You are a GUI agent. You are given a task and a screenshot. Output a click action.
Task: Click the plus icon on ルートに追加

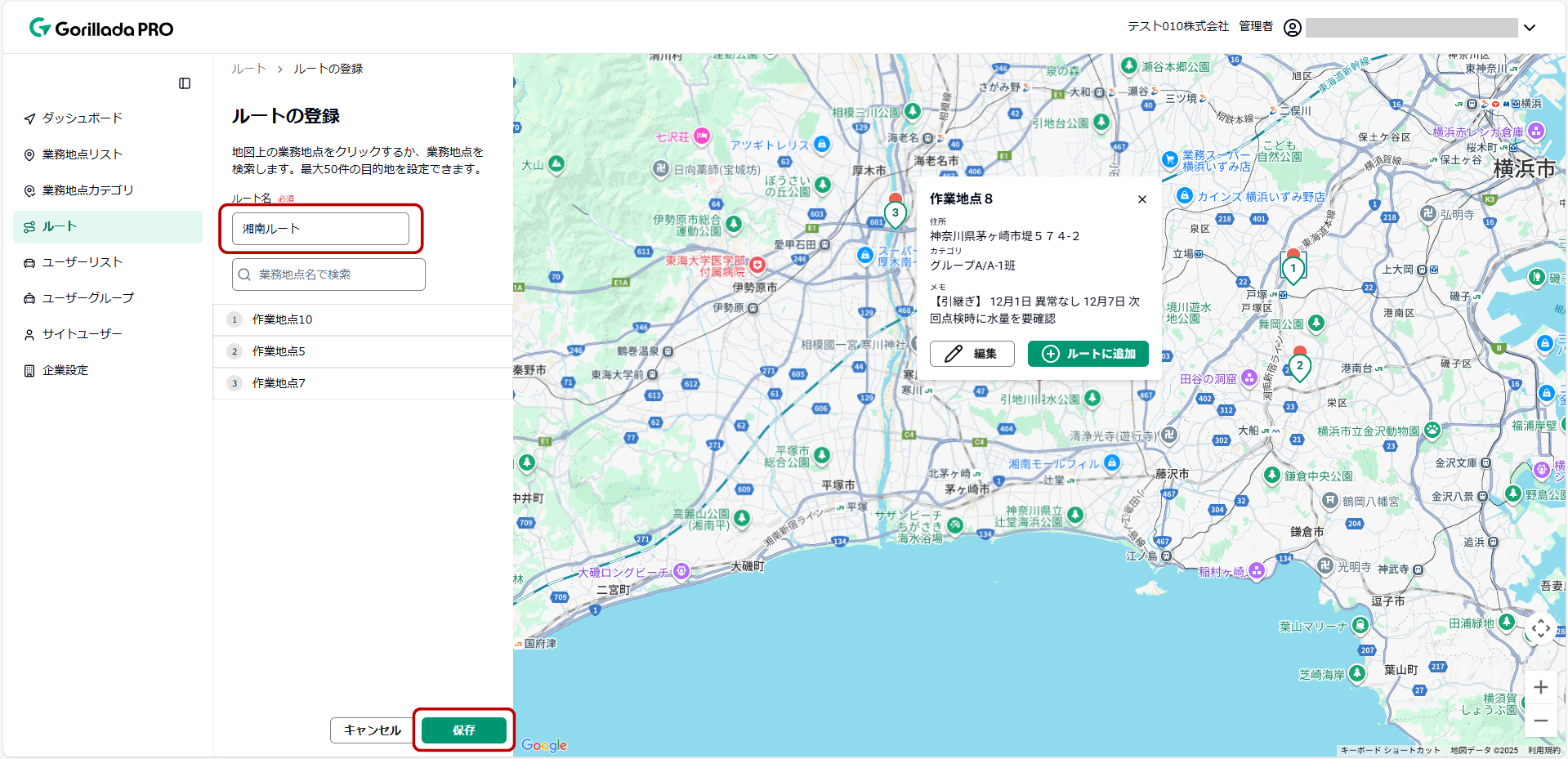pos(1051,354)
